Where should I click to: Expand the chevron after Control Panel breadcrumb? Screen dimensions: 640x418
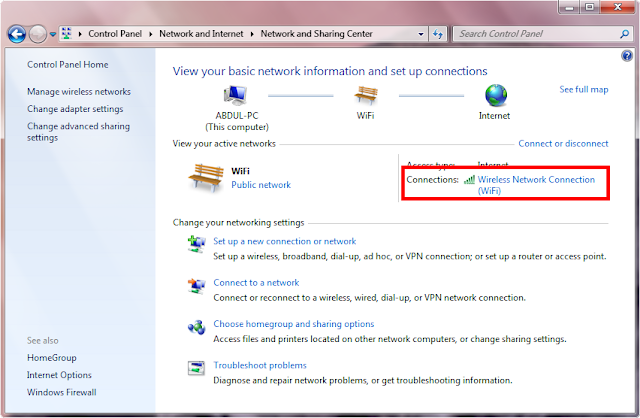pyautogui.click(x=151, y=34)
